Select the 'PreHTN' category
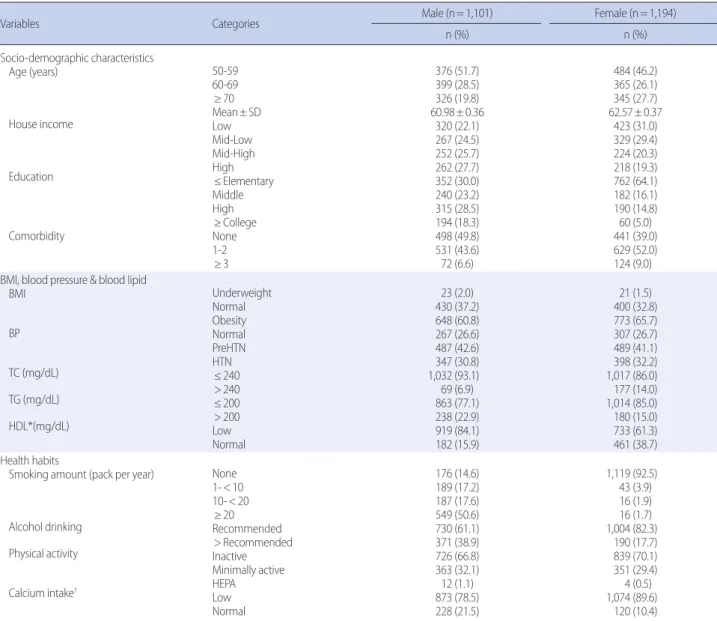The width and height of the screenshot is (717, 621). [x=229, y=348]
